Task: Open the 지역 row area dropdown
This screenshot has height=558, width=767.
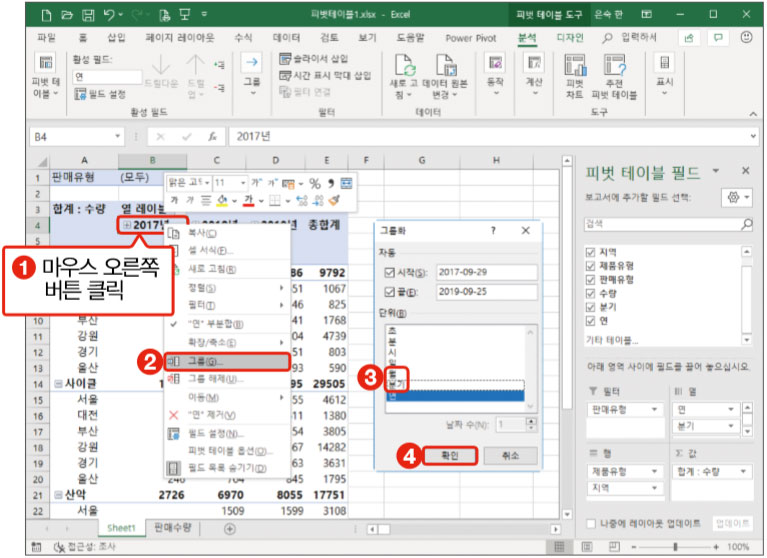Action: (x=654, y=488)
